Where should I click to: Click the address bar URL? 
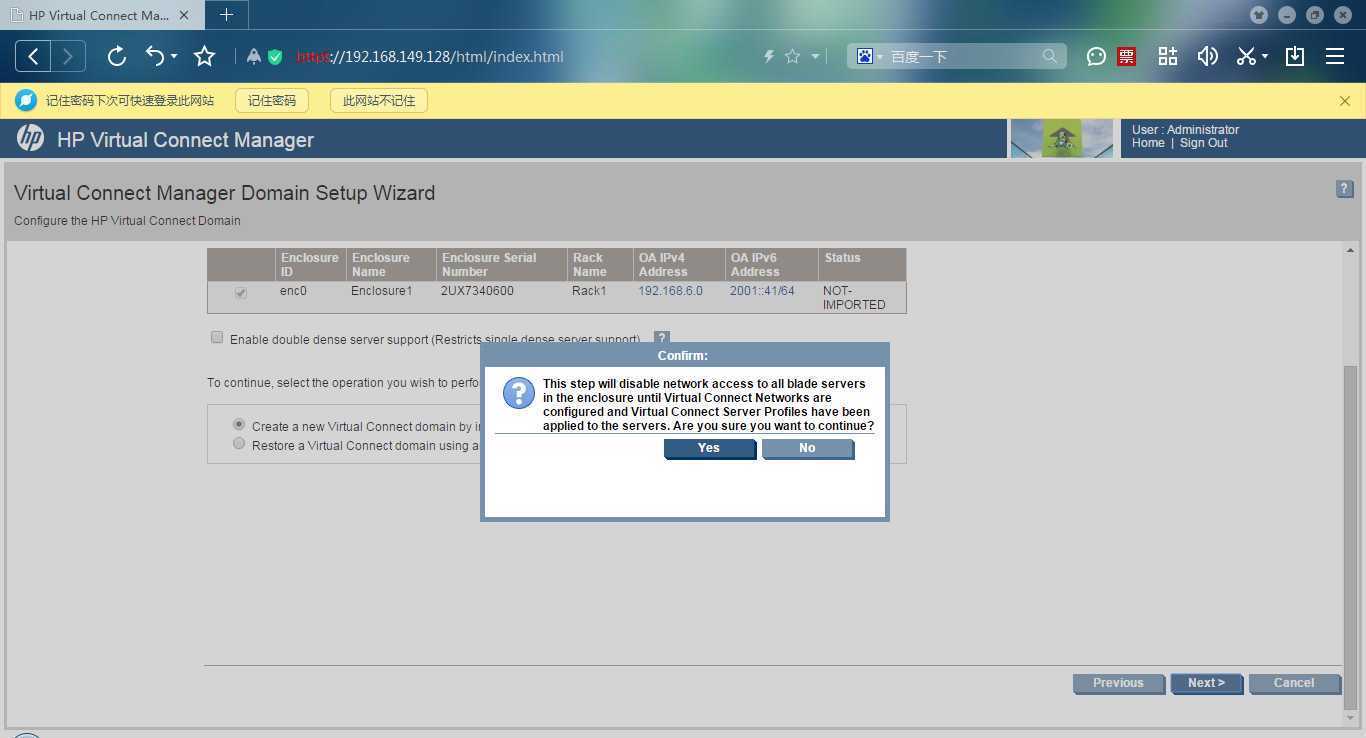coord(430,57)
